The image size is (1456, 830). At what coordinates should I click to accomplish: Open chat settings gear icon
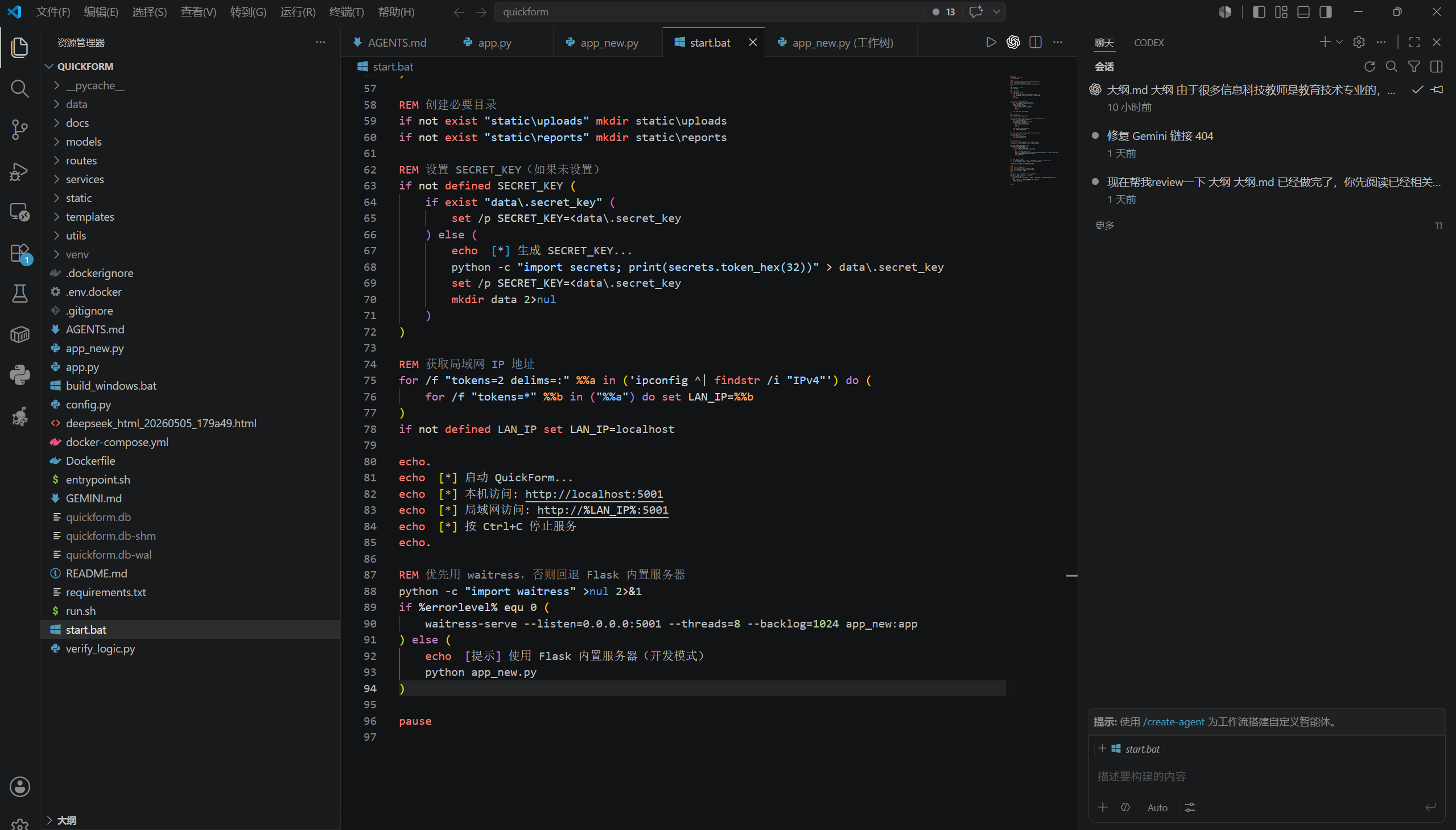(x=1359, y=42)
